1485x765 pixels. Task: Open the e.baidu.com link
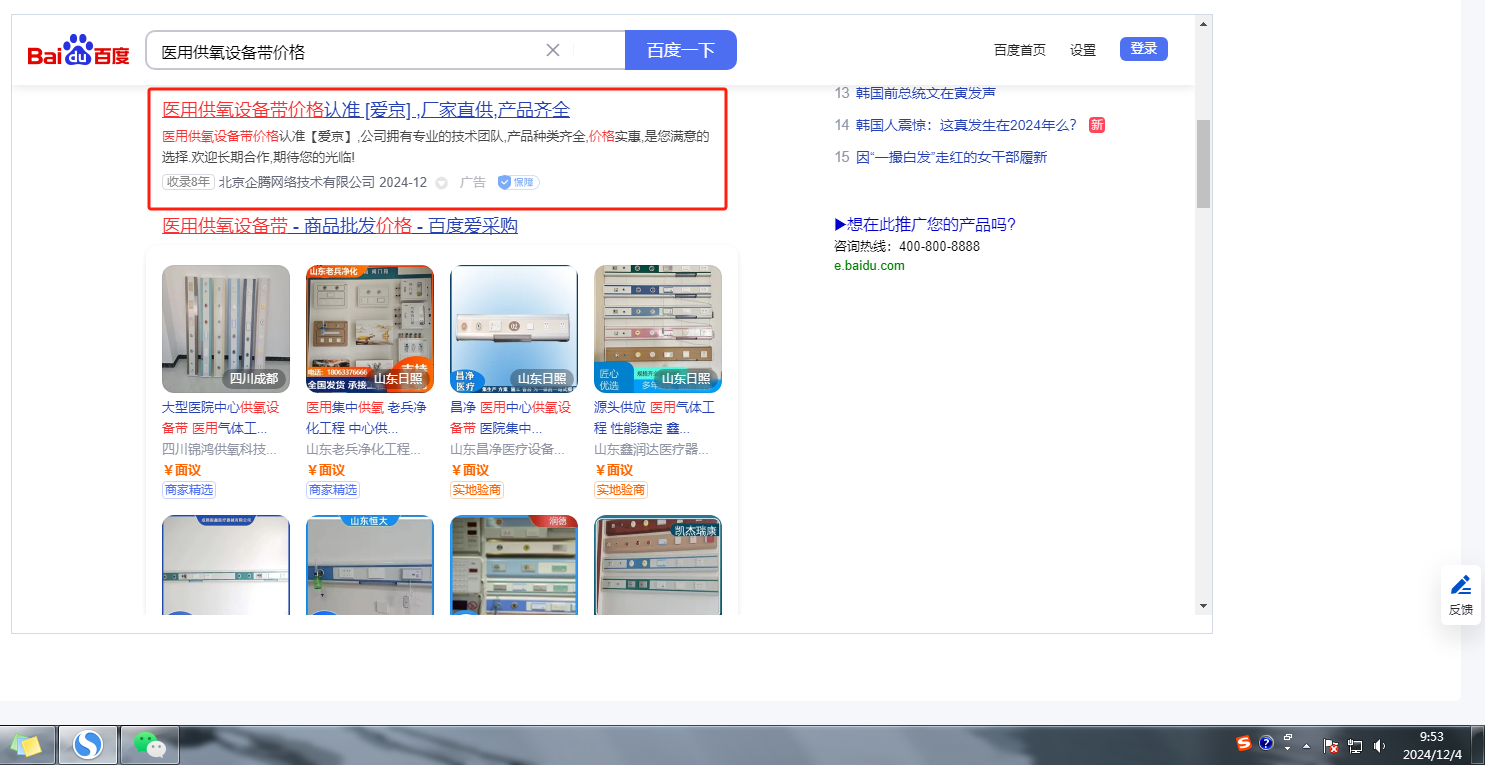point(869,266)
